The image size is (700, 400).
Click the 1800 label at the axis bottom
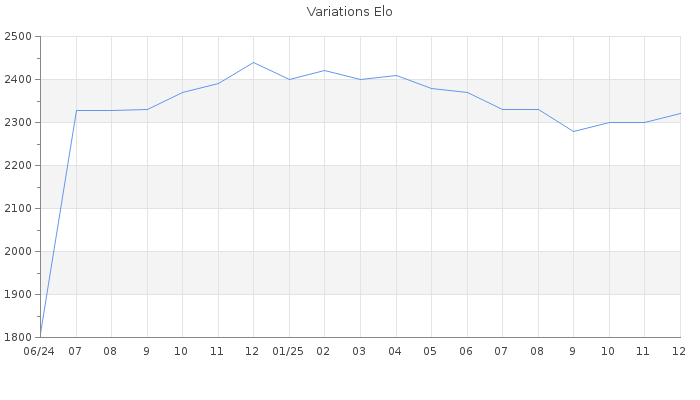pos(18,338)
